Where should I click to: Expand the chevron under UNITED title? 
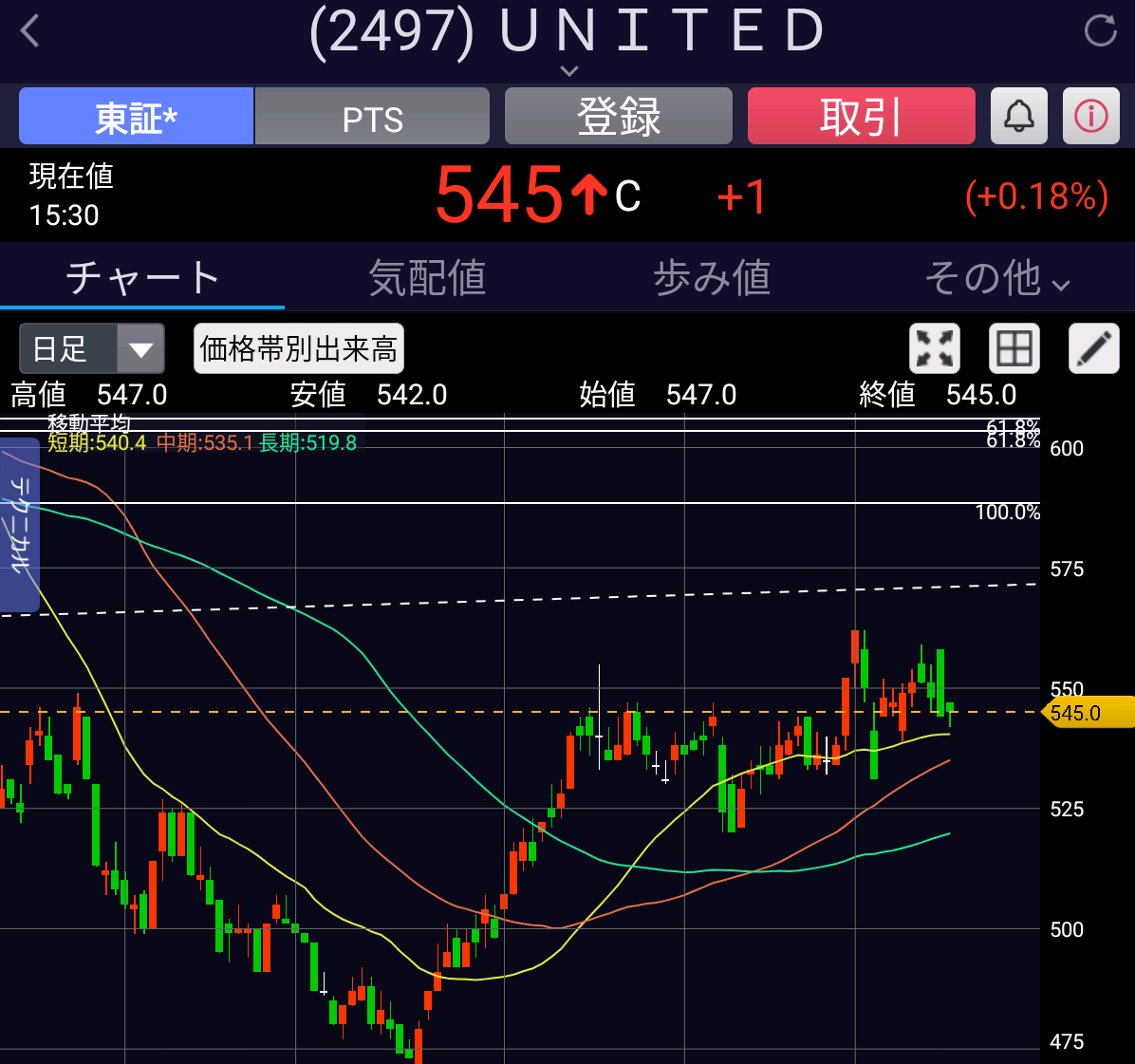tap(568, 70)
